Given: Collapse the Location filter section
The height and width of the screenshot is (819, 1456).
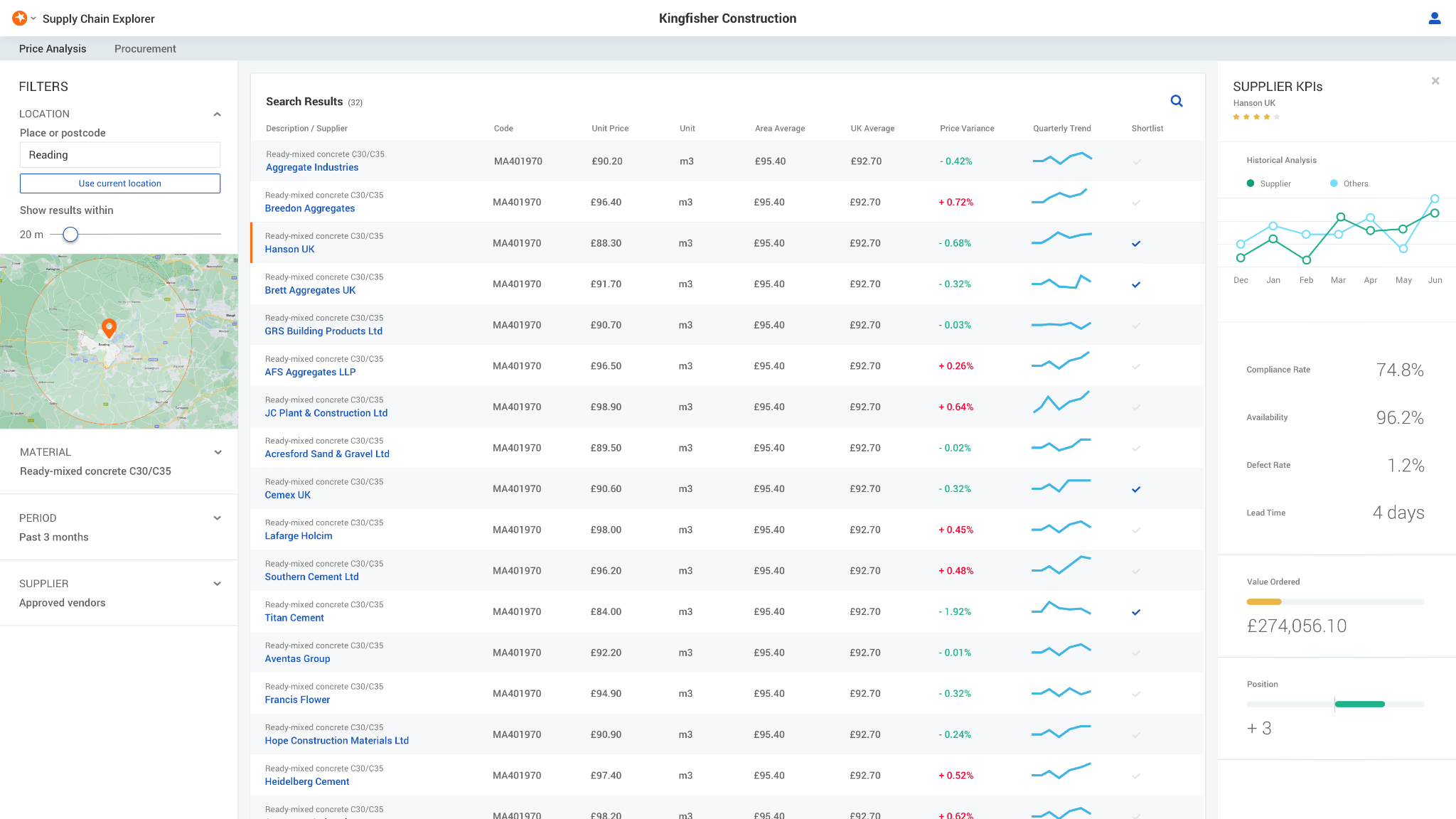Looking at the screenshot, I should coord(218,114).
